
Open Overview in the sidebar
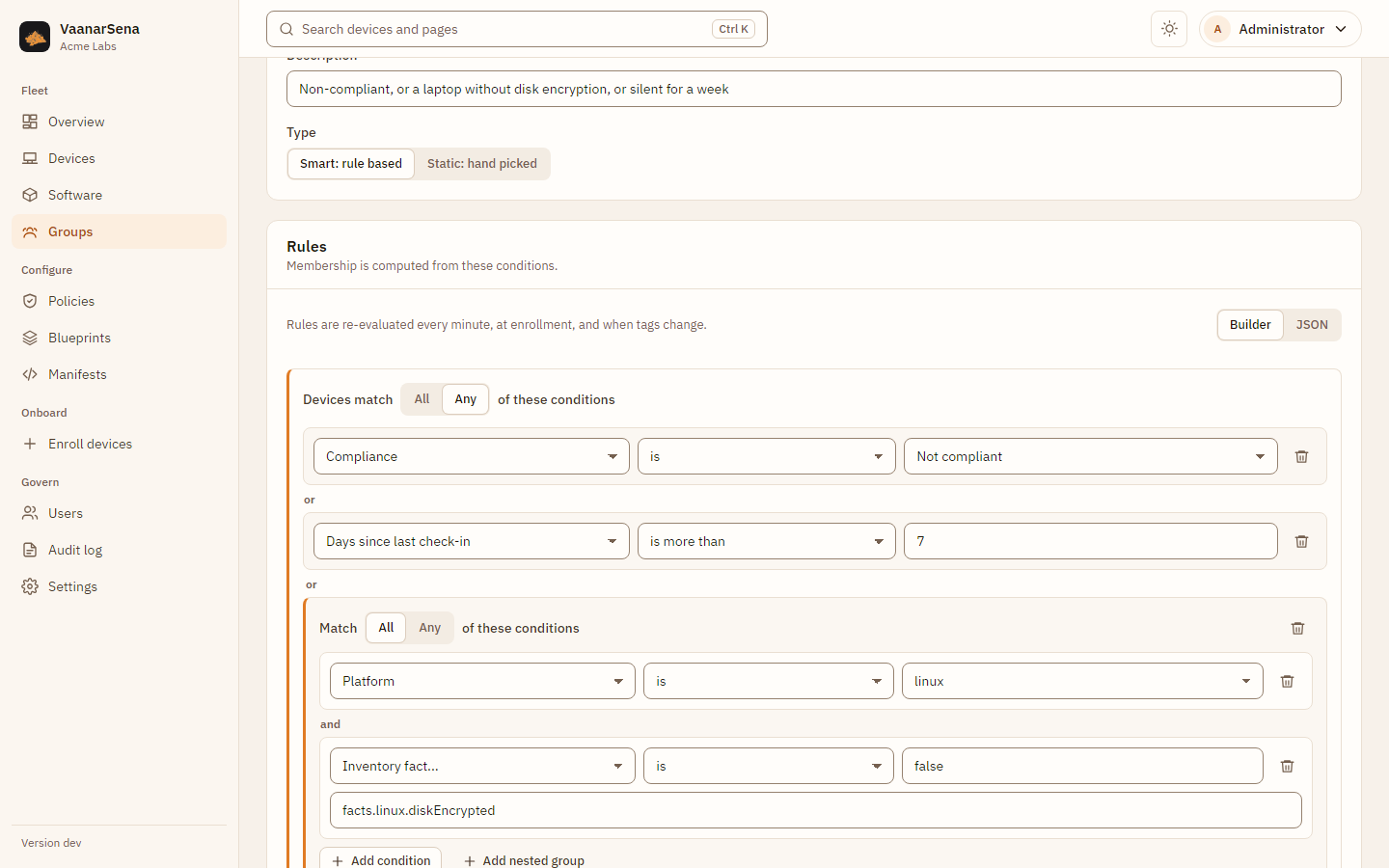click(119, 122)
